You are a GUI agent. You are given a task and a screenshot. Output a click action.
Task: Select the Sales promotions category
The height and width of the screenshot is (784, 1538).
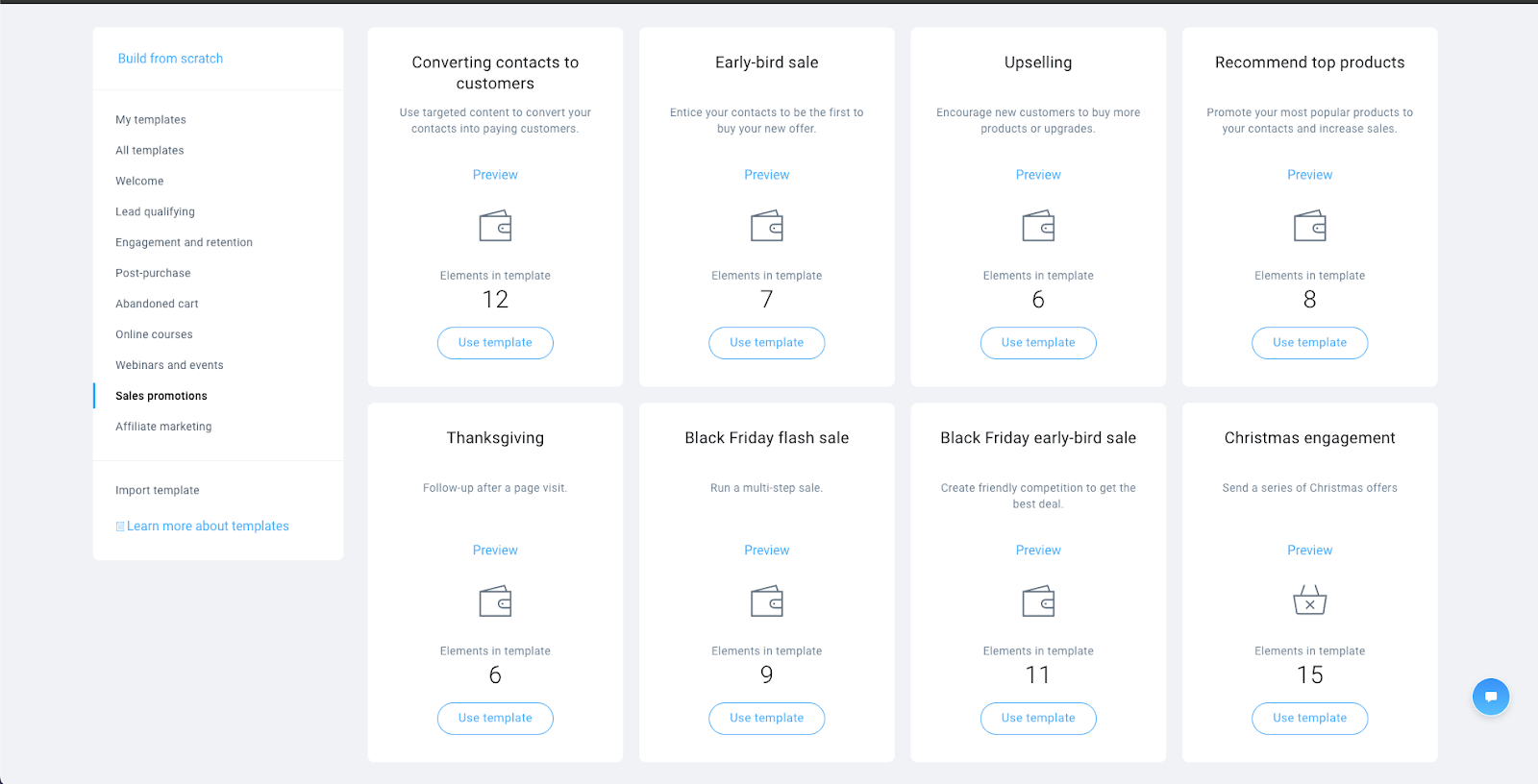click(161, 395)
